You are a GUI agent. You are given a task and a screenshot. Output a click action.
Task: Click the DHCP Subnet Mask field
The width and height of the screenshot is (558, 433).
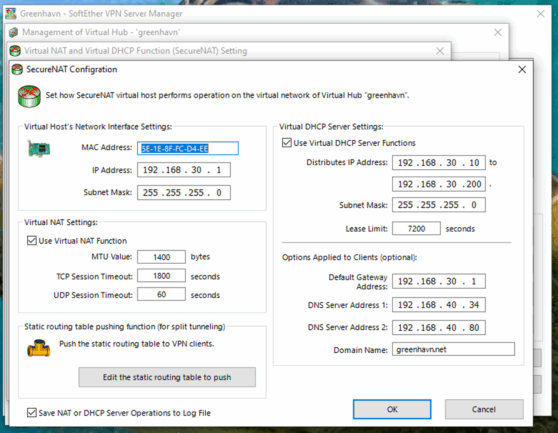point(439,205)
